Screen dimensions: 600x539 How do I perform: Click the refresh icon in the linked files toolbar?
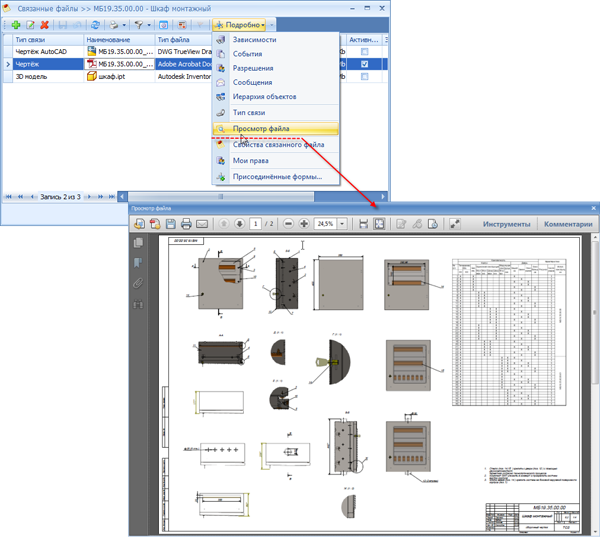coord(94,23)
